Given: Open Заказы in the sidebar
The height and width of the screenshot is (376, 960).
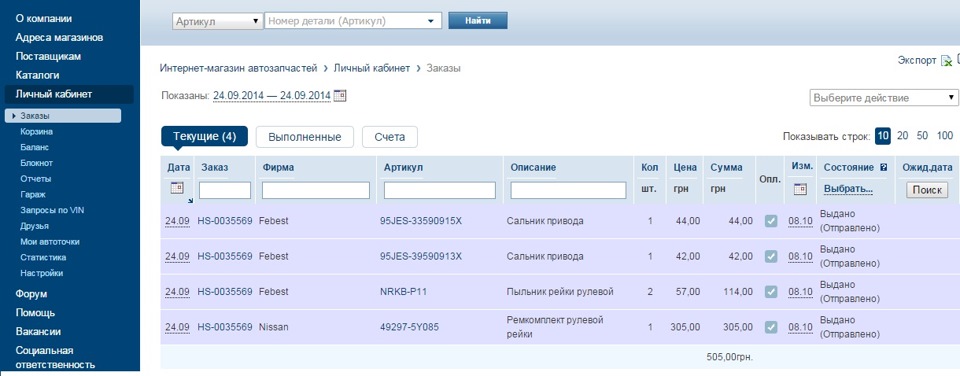Looking at the screenshot, I should [x=62, y=116].
